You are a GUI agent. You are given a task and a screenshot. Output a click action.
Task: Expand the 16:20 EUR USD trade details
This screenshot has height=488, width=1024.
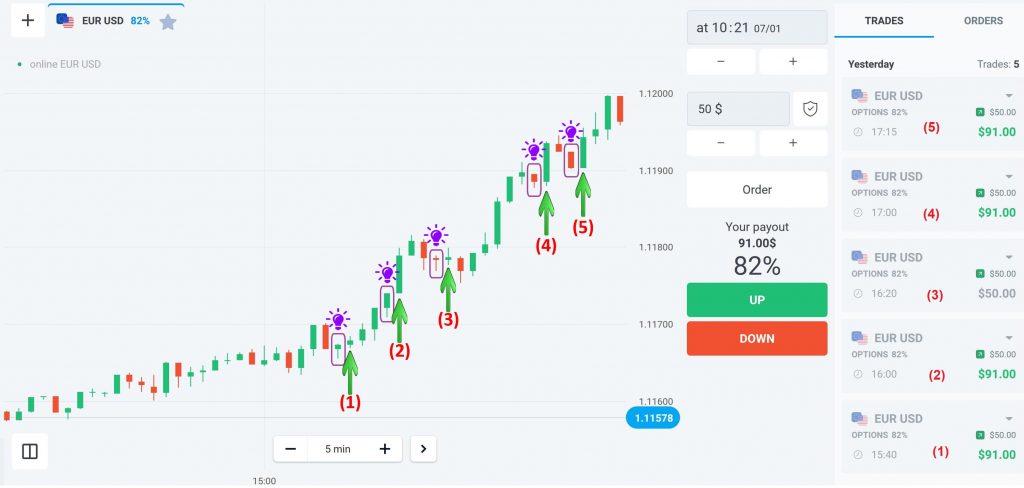(1009, 257)
